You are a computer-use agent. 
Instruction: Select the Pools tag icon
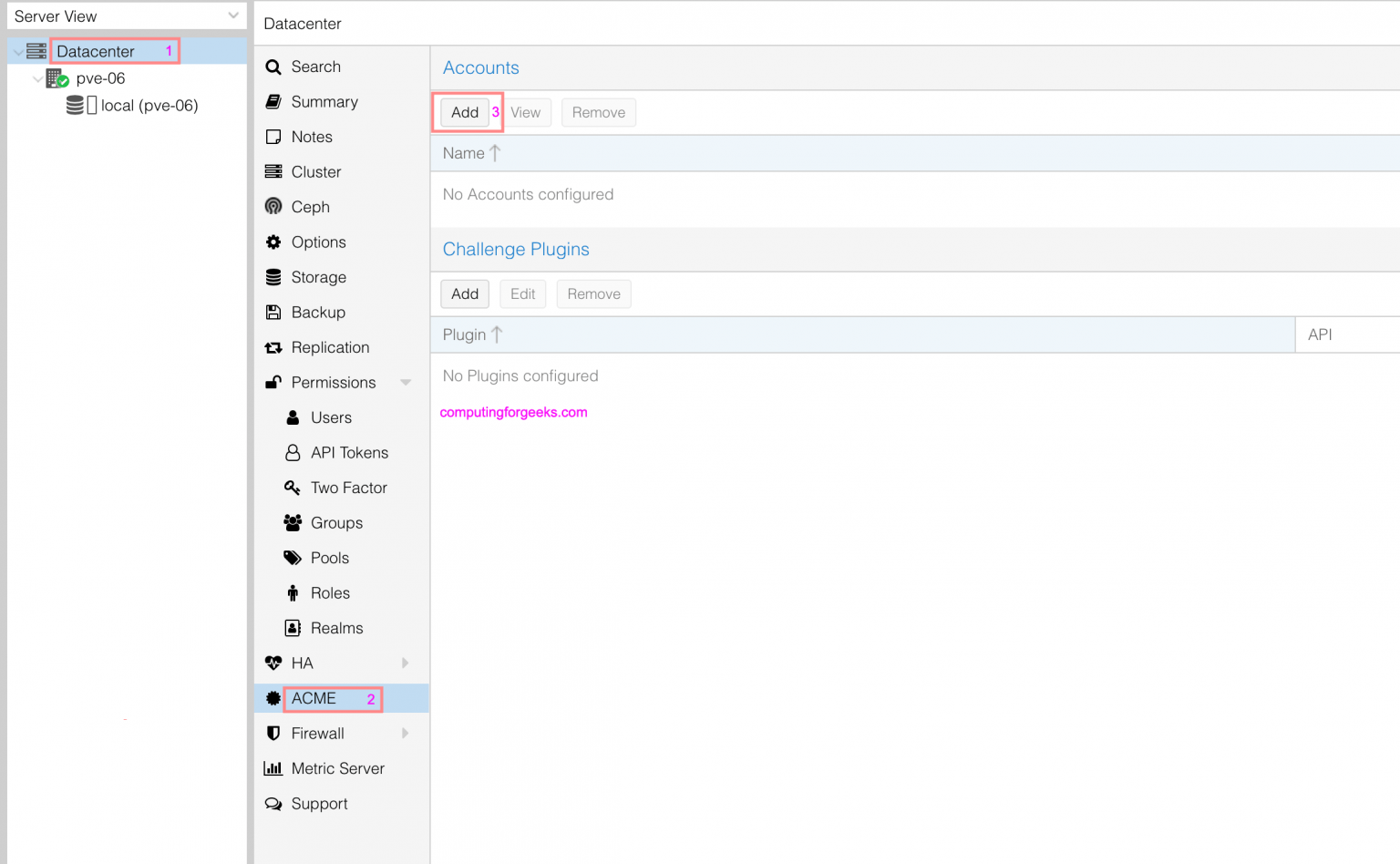(x=292, y=558)
